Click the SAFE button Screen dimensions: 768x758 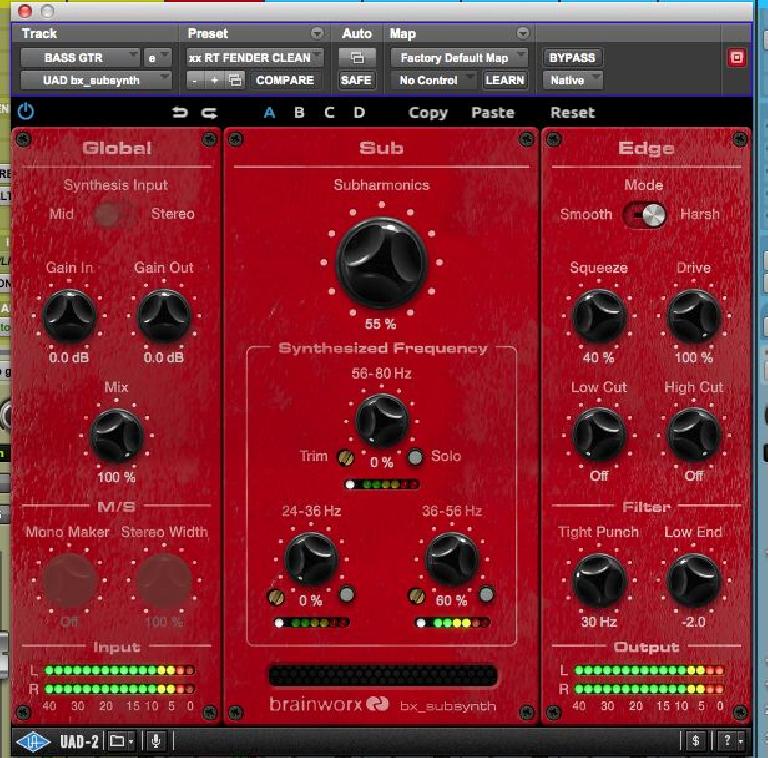point(356,80)
